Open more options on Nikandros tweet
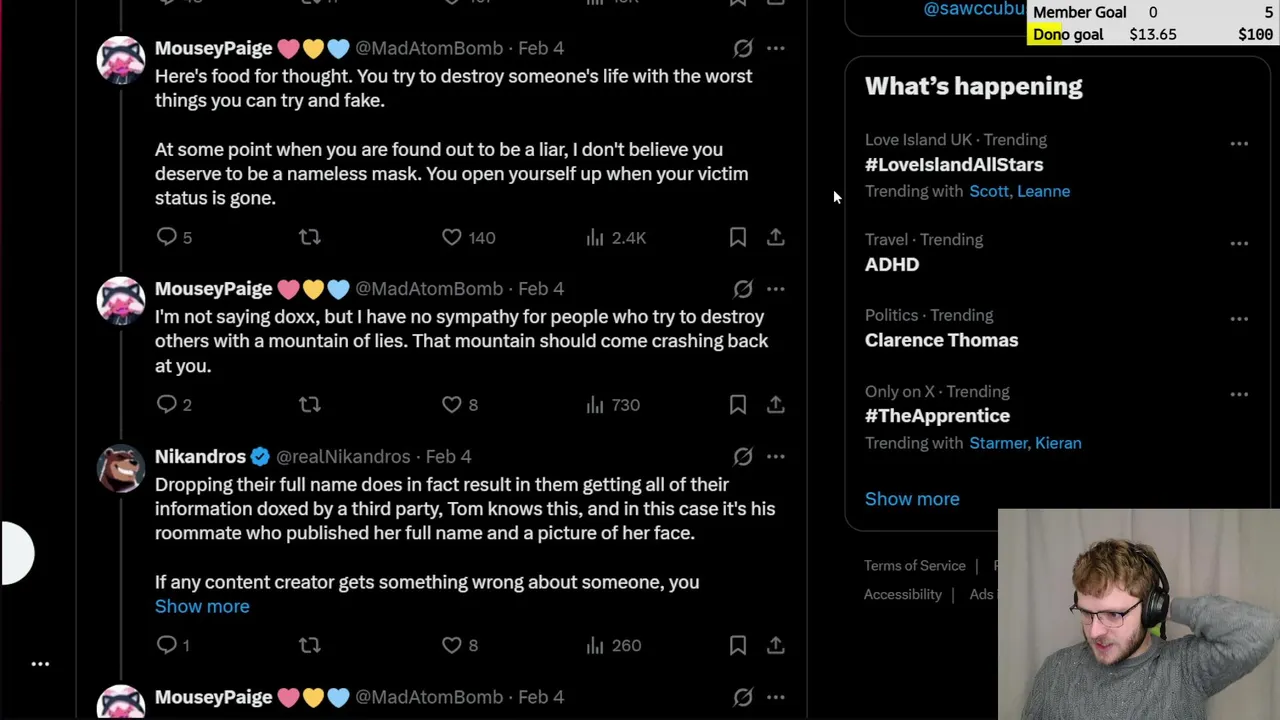Screen dimensions: 1280x720 [x=776, y=456]
